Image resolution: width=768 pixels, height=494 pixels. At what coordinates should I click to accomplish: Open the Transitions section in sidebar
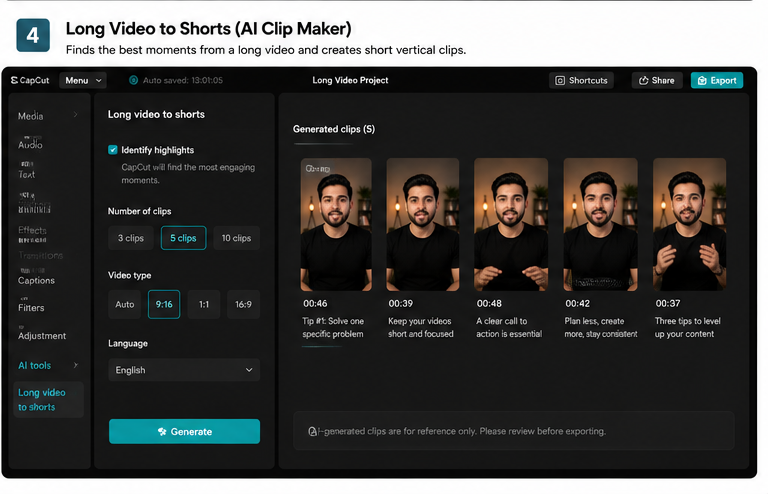point(41,255)
